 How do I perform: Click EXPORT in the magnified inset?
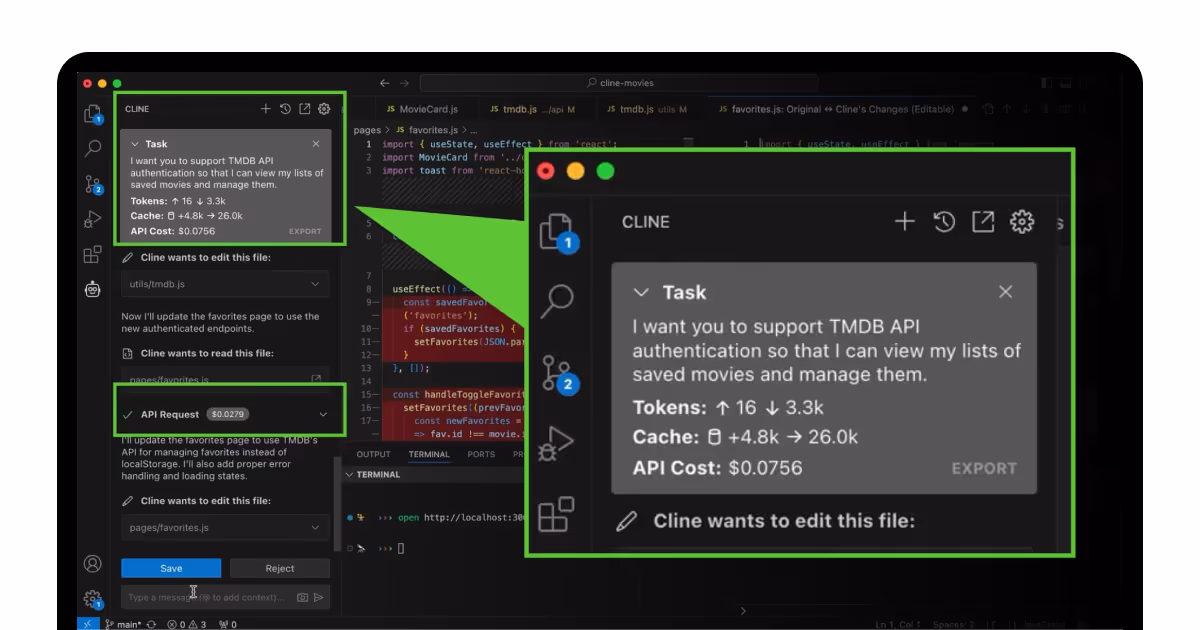[x=984, y=468]
